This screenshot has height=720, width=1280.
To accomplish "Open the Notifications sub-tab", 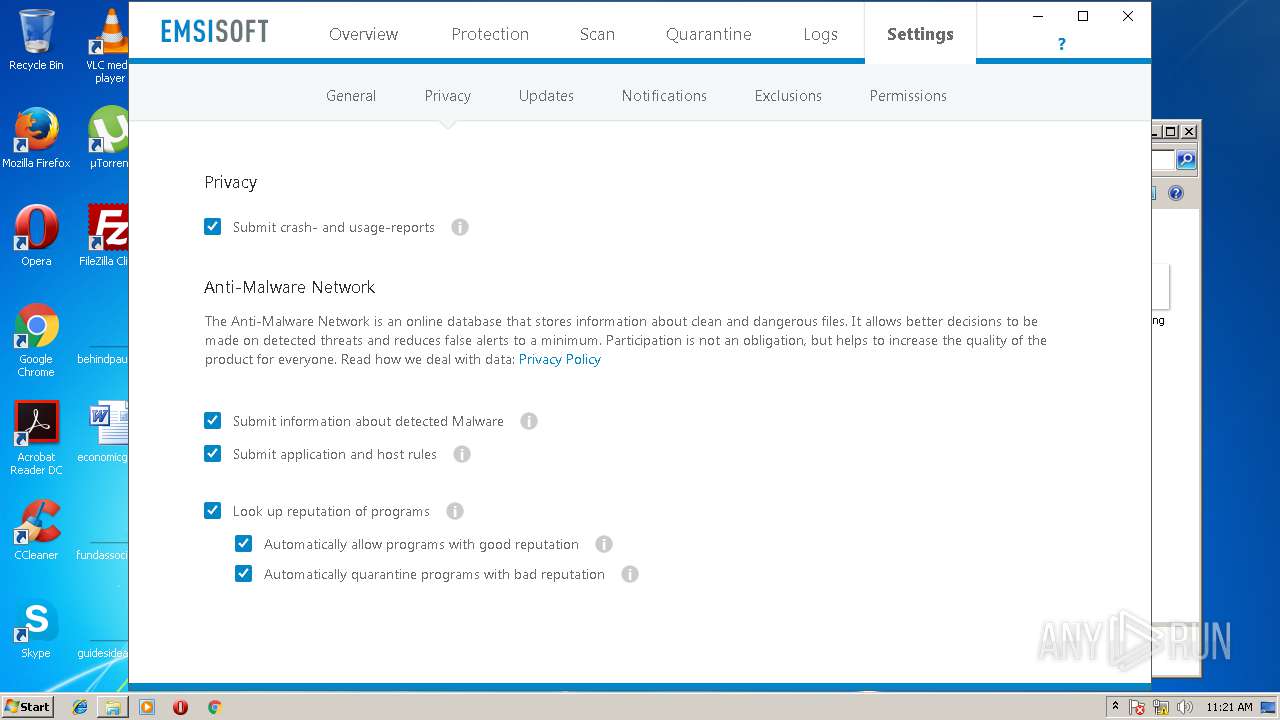I will [x=664, y=96].
